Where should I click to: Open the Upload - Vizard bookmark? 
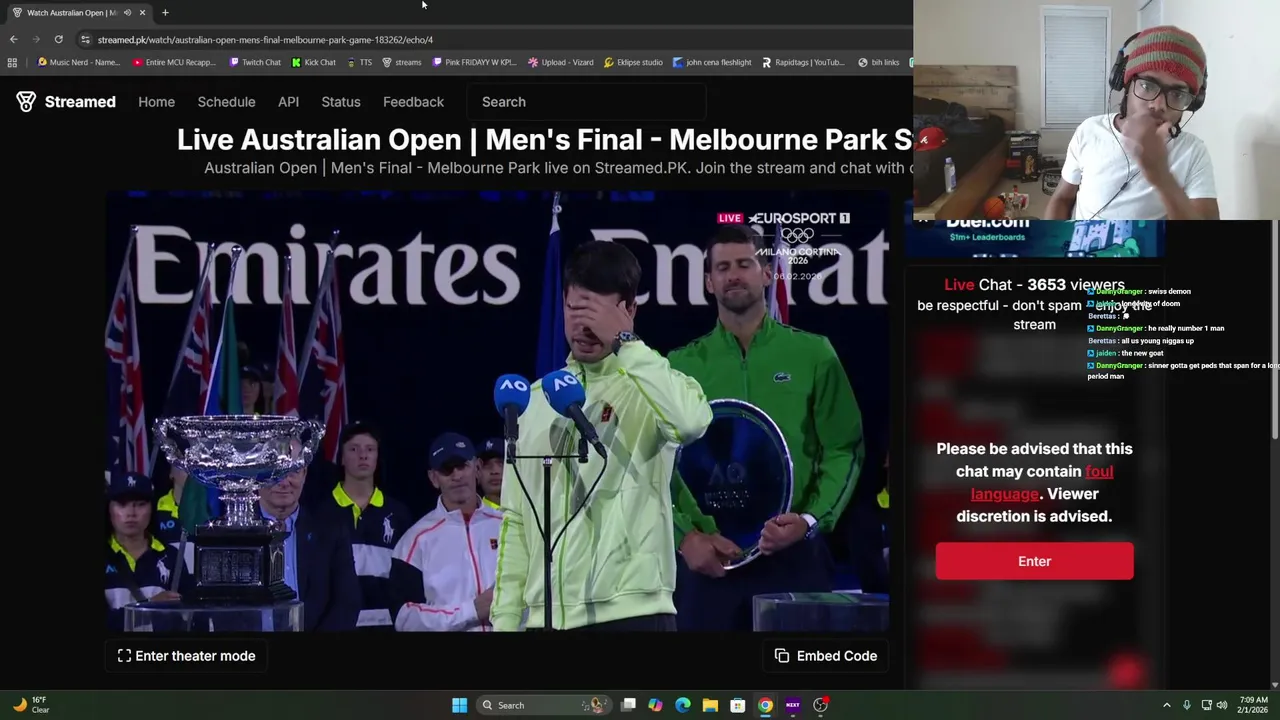coord(561,62)
